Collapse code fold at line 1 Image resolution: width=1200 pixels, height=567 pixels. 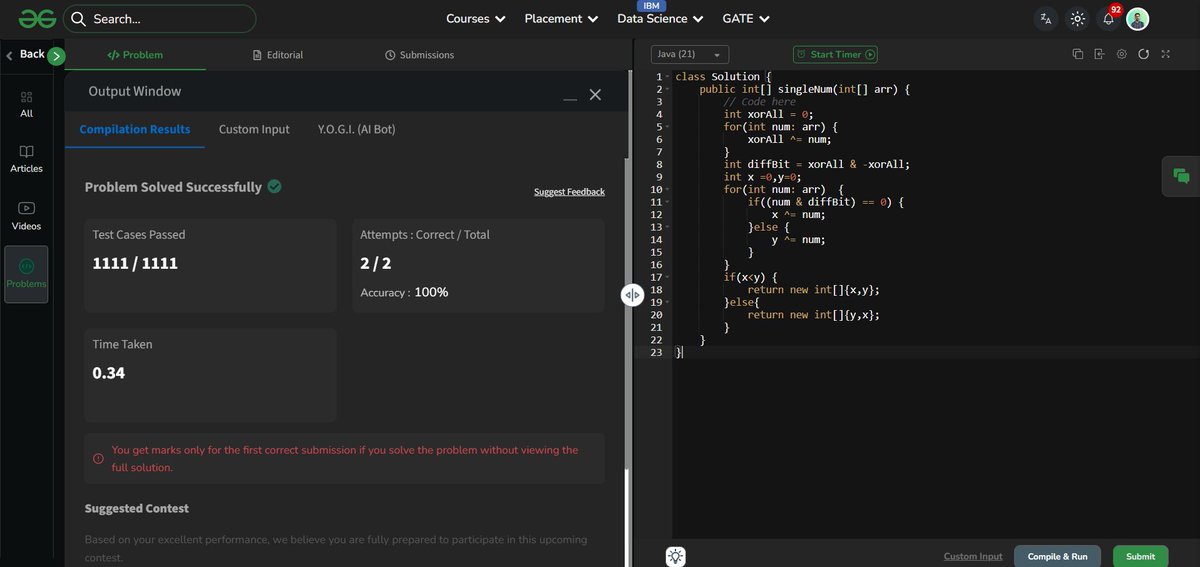[667, 77]
